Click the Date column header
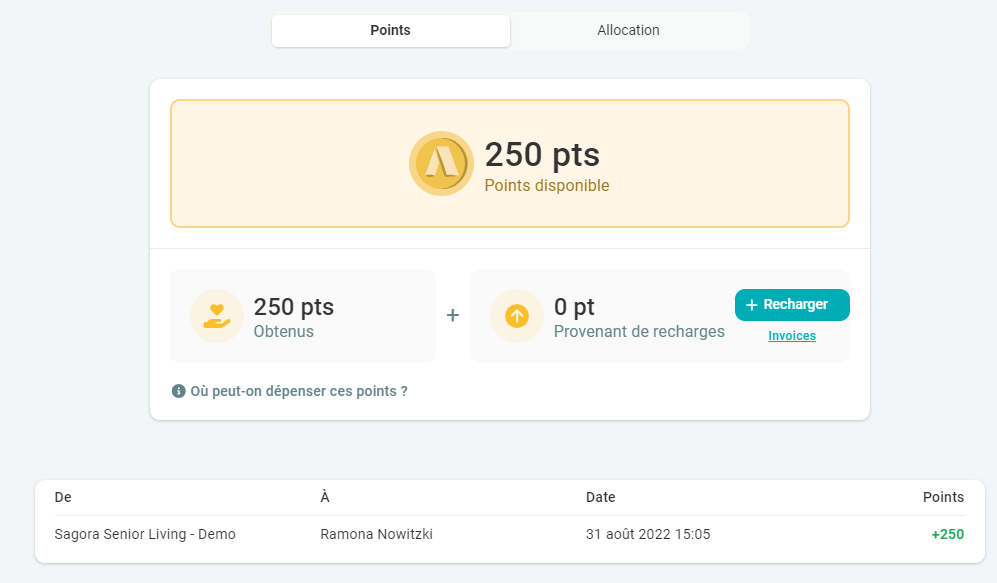Image resolution: width=997 pixels, height=583 pixels. click(600, 497)
